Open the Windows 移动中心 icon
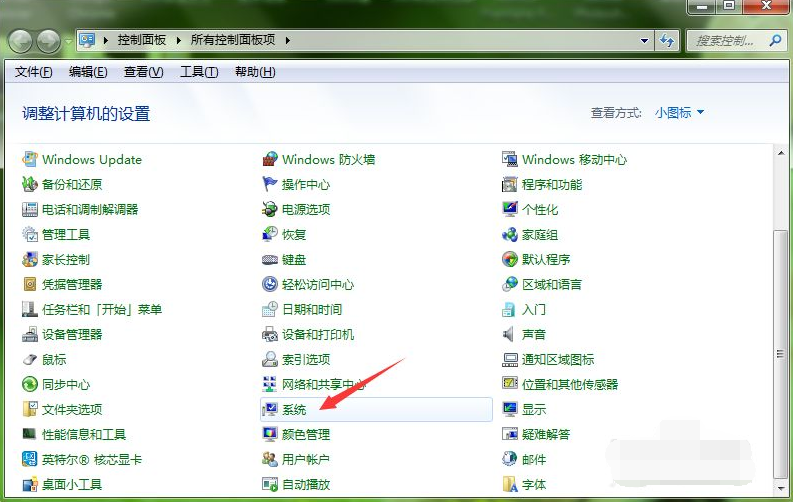This screenshot has height=502, width=793. pos(510,159)
